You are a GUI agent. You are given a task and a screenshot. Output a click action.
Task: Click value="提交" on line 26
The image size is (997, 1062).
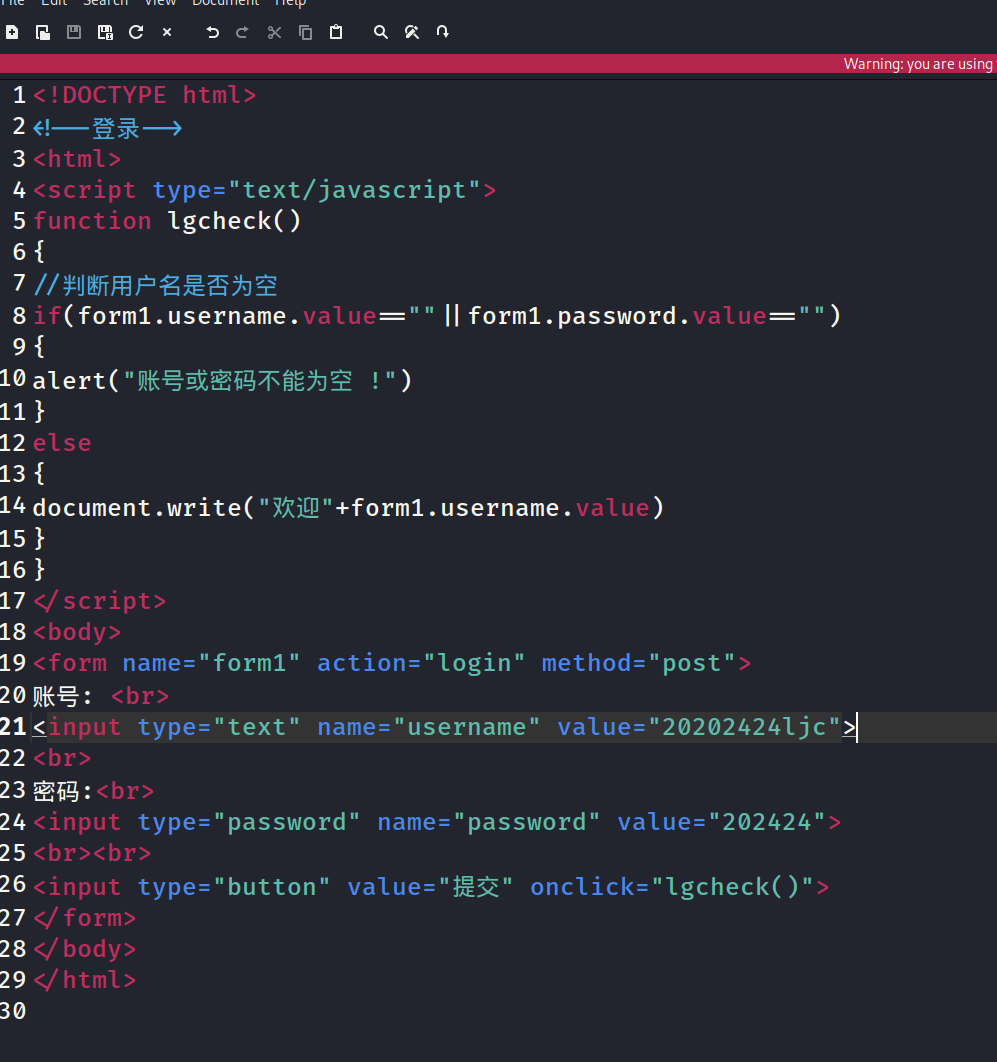[430, 887]
